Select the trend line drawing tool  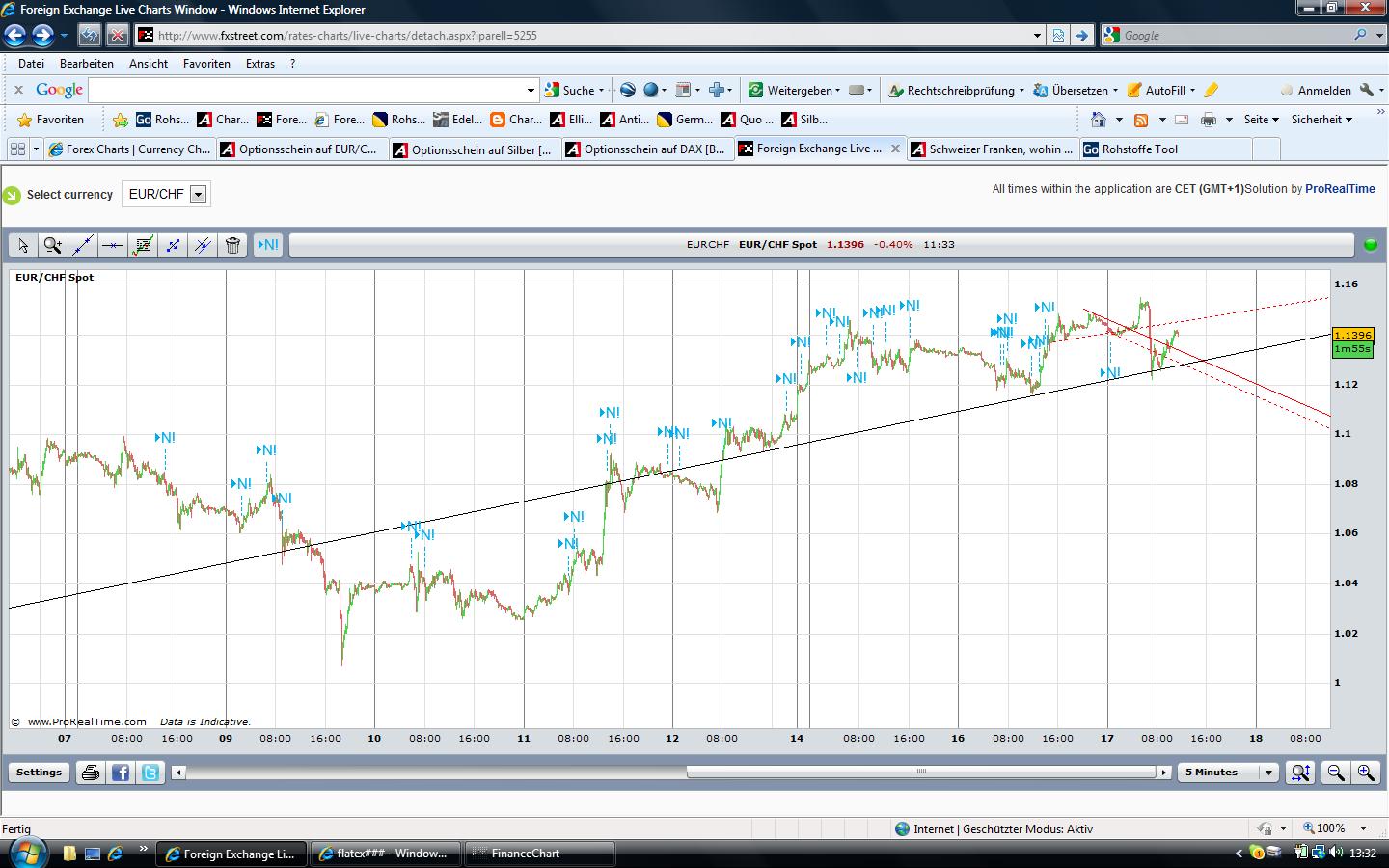click(83, 245)
